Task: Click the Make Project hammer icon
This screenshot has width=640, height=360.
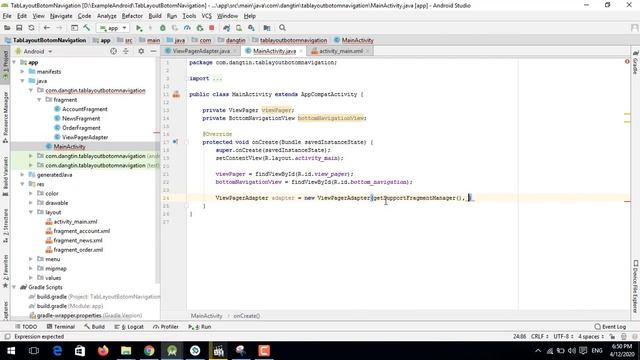Action: (x=87, y=28)
